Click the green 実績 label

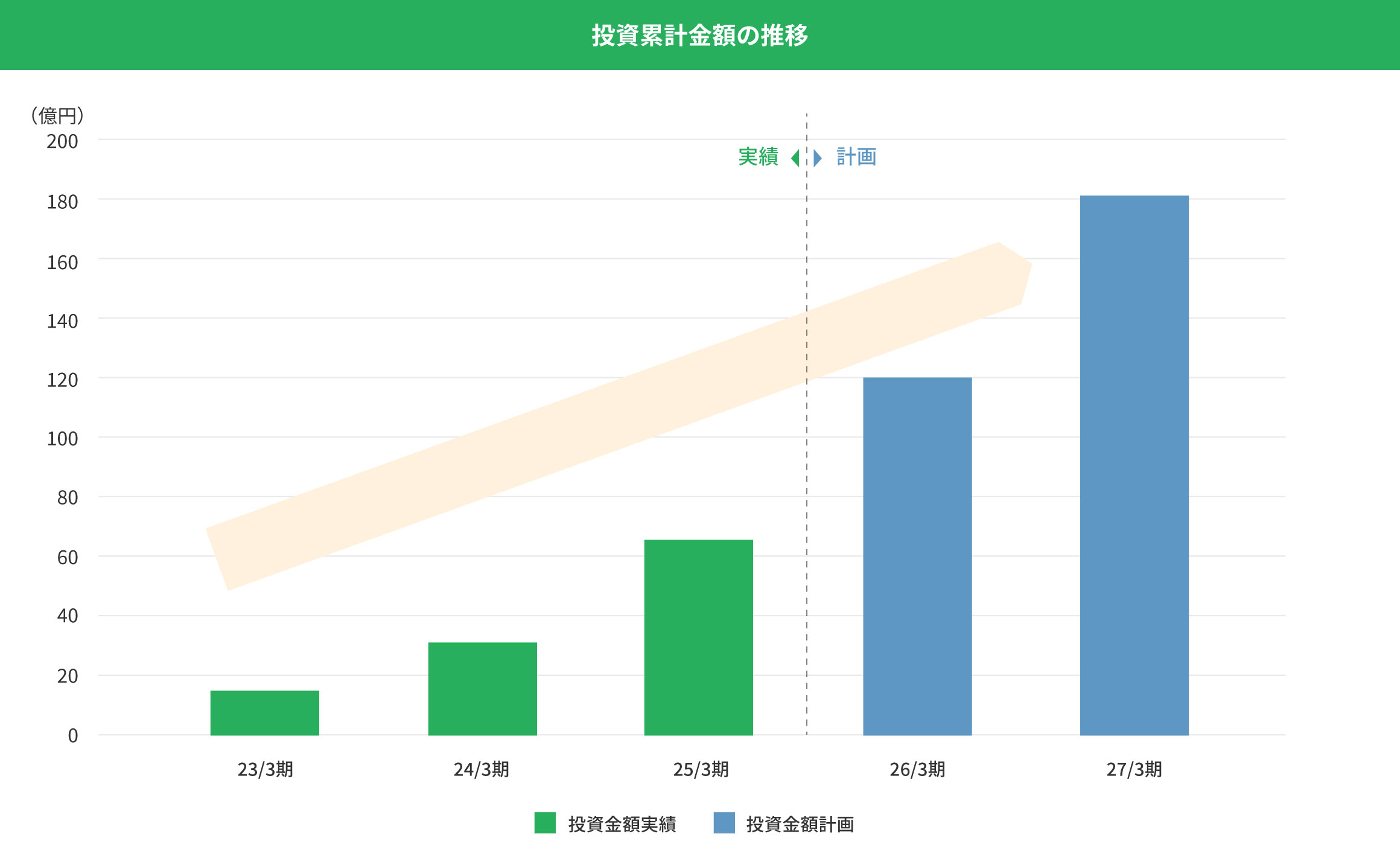pos(758,157)
